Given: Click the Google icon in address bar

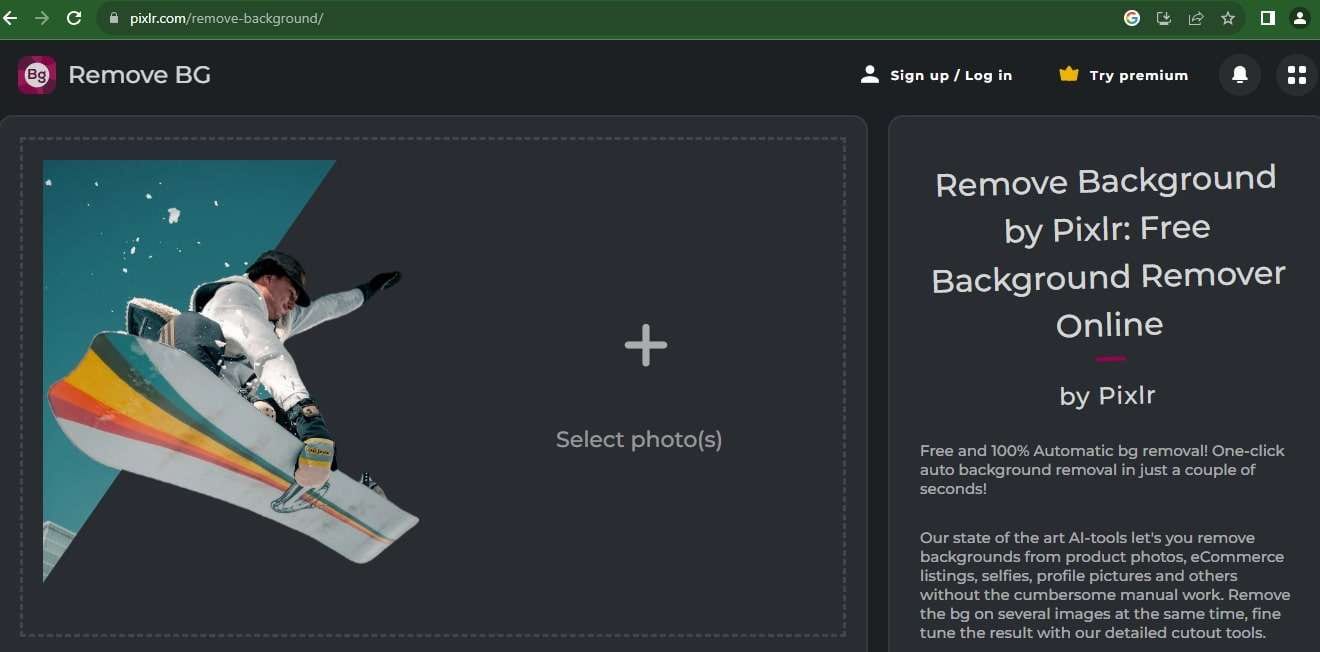Looking at the screenshot, I should tap(1132, 18).
